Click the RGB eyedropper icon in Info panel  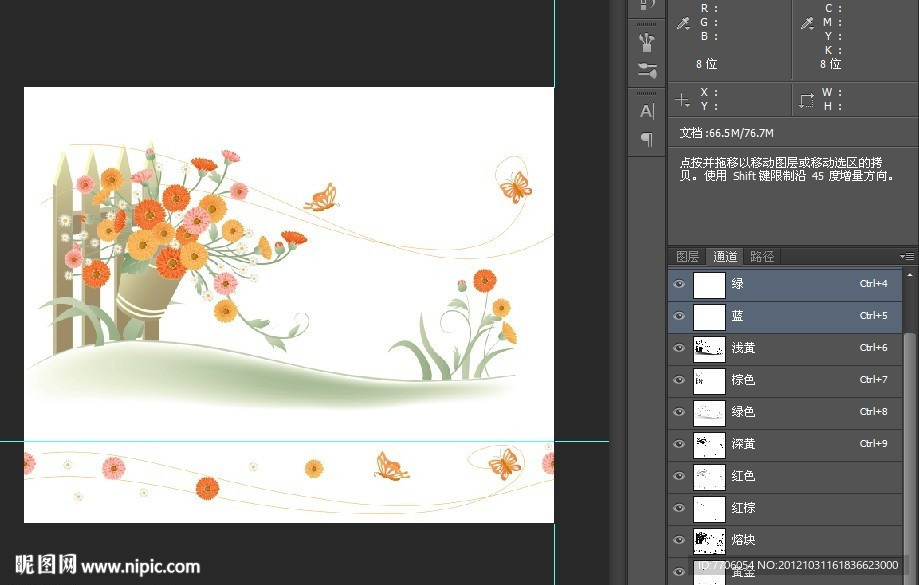pyautogui.click(x=683, y=23)
